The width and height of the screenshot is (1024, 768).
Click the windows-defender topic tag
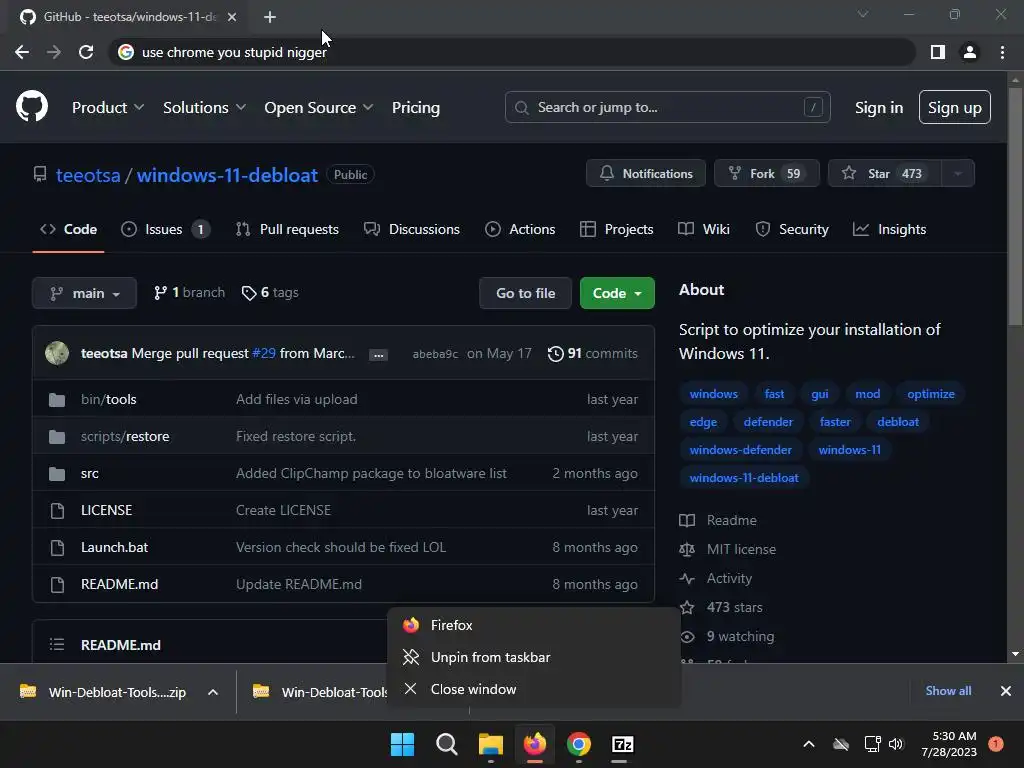tap(741, 450)
